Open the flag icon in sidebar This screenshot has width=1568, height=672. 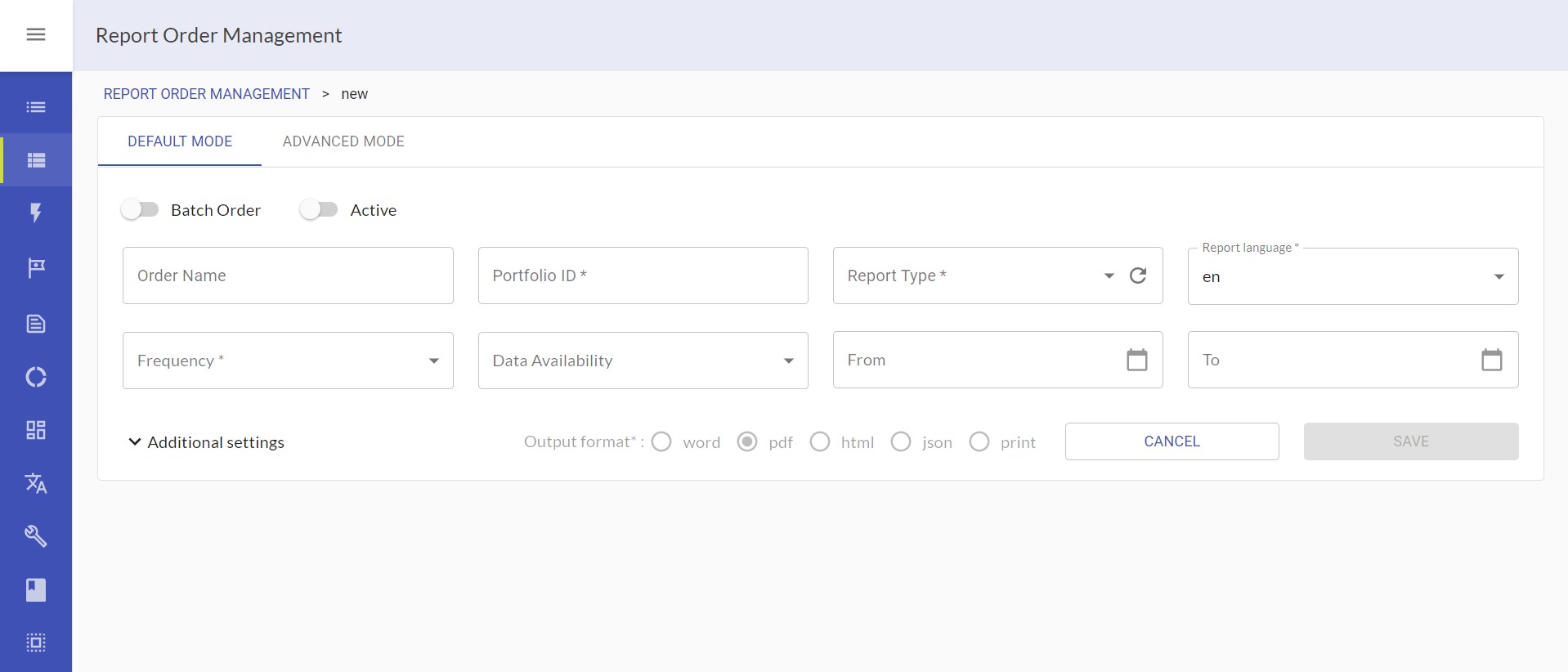36,267
